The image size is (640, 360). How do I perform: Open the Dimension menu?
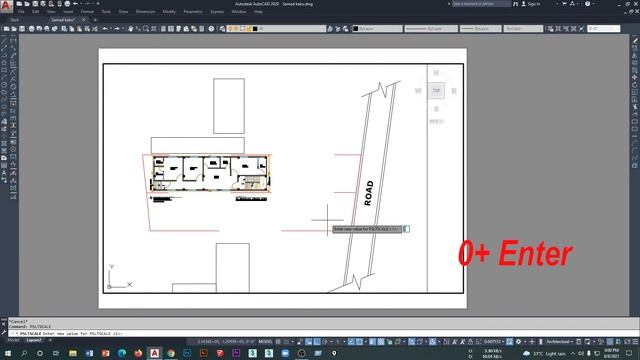click(x=145, y=12)
